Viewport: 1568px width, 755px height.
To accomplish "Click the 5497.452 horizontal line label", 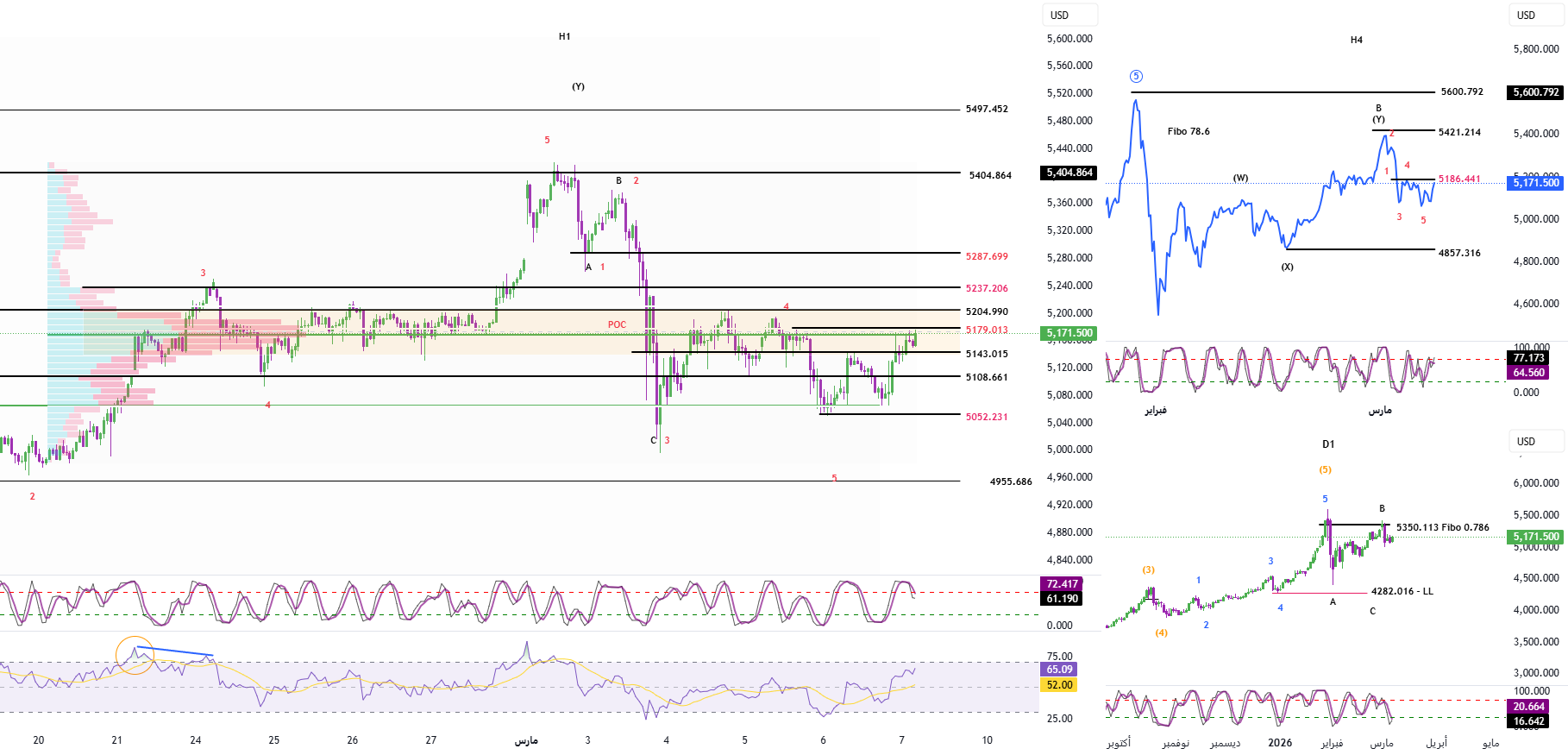I will tap(987, 110).
